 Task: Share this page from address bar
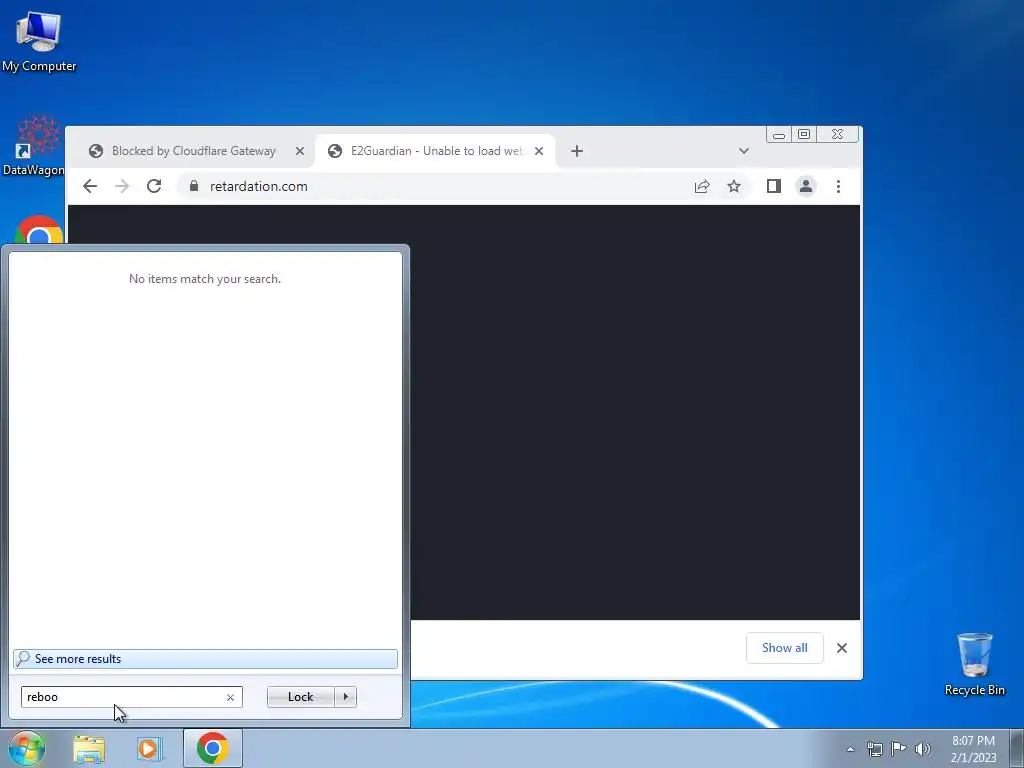[x=702, y=186]
